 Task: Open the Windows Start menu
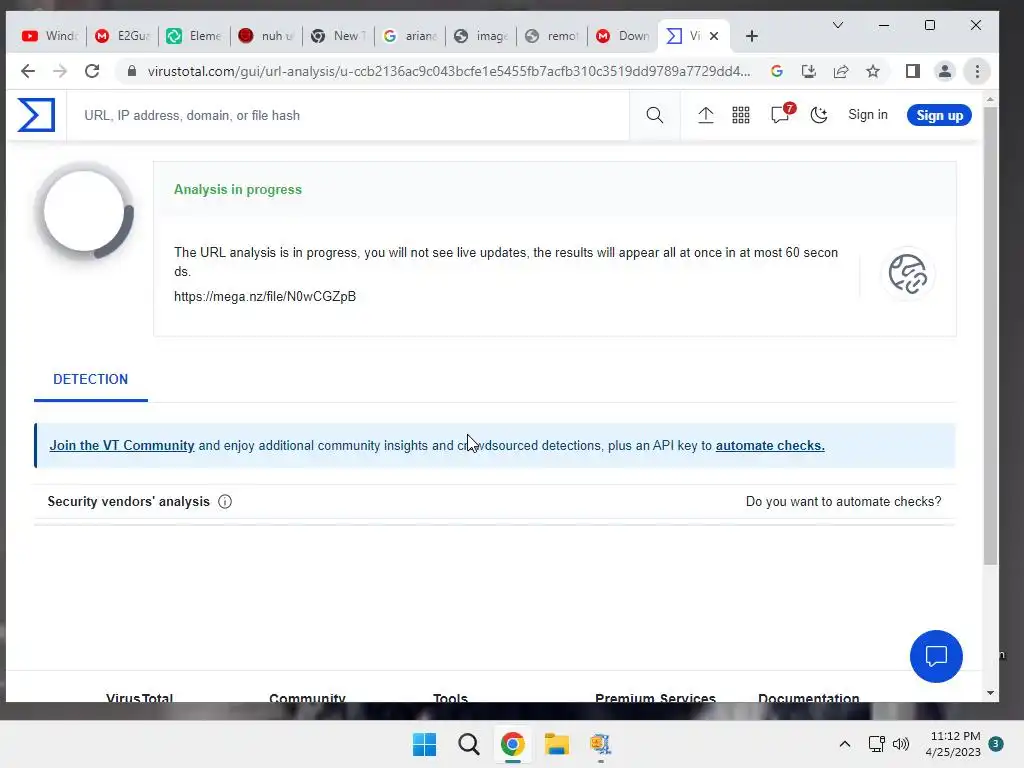click(424, 744)
